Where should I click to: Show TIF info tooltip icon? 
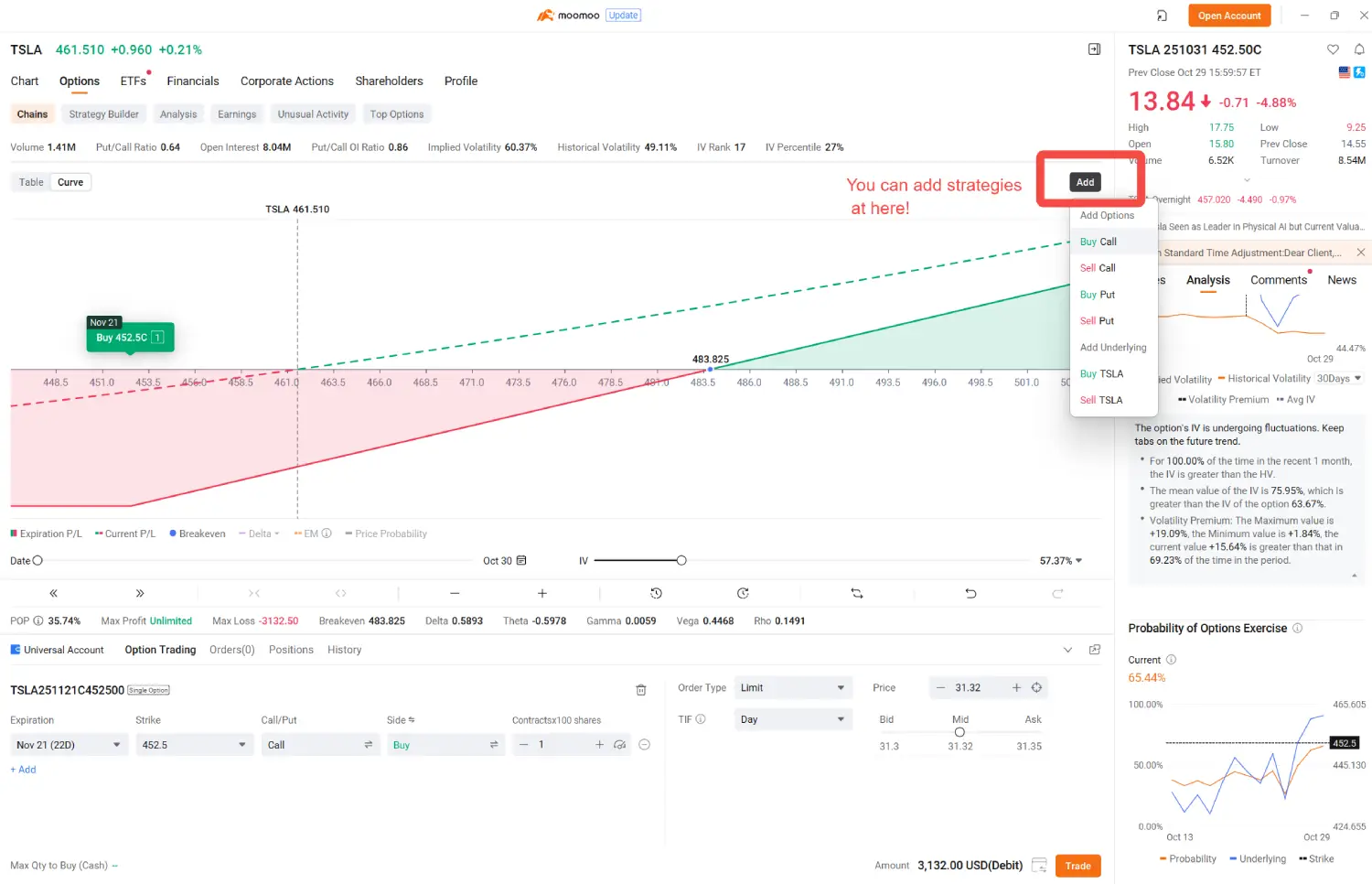click(701, 719)
